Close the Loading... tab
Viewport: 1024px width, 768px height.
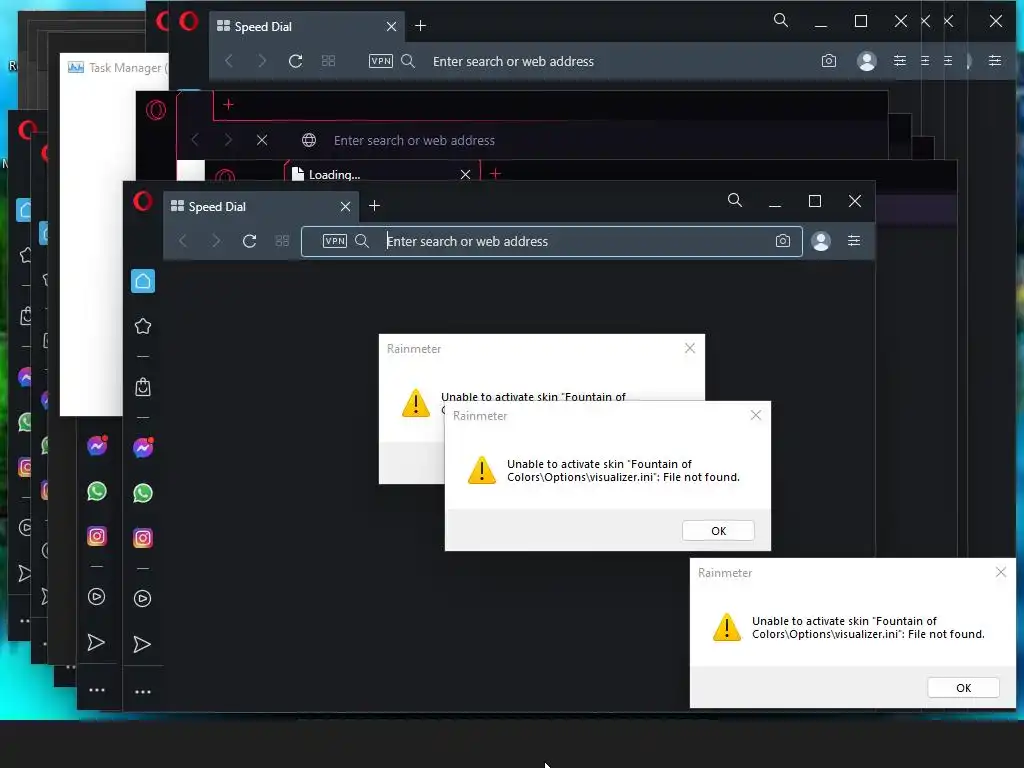coord(466,174)
